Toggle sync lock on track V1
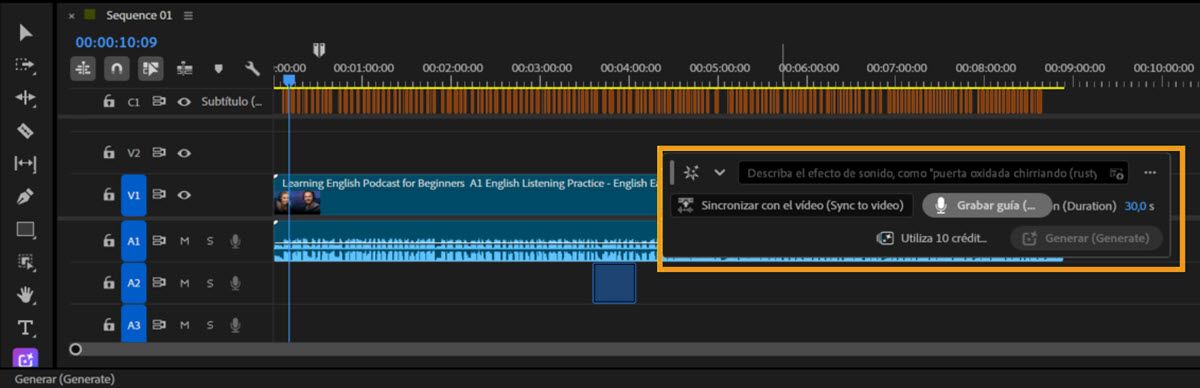1200x388 pixels. pos(159,195)
